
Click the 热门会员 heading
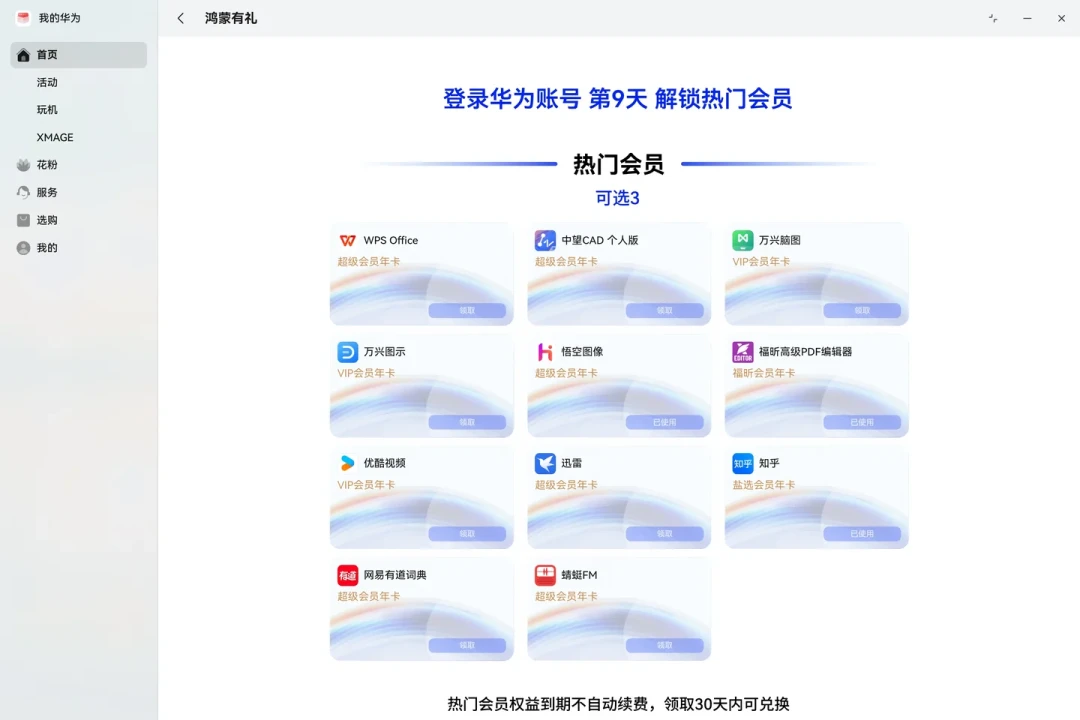tap(618, 164)
